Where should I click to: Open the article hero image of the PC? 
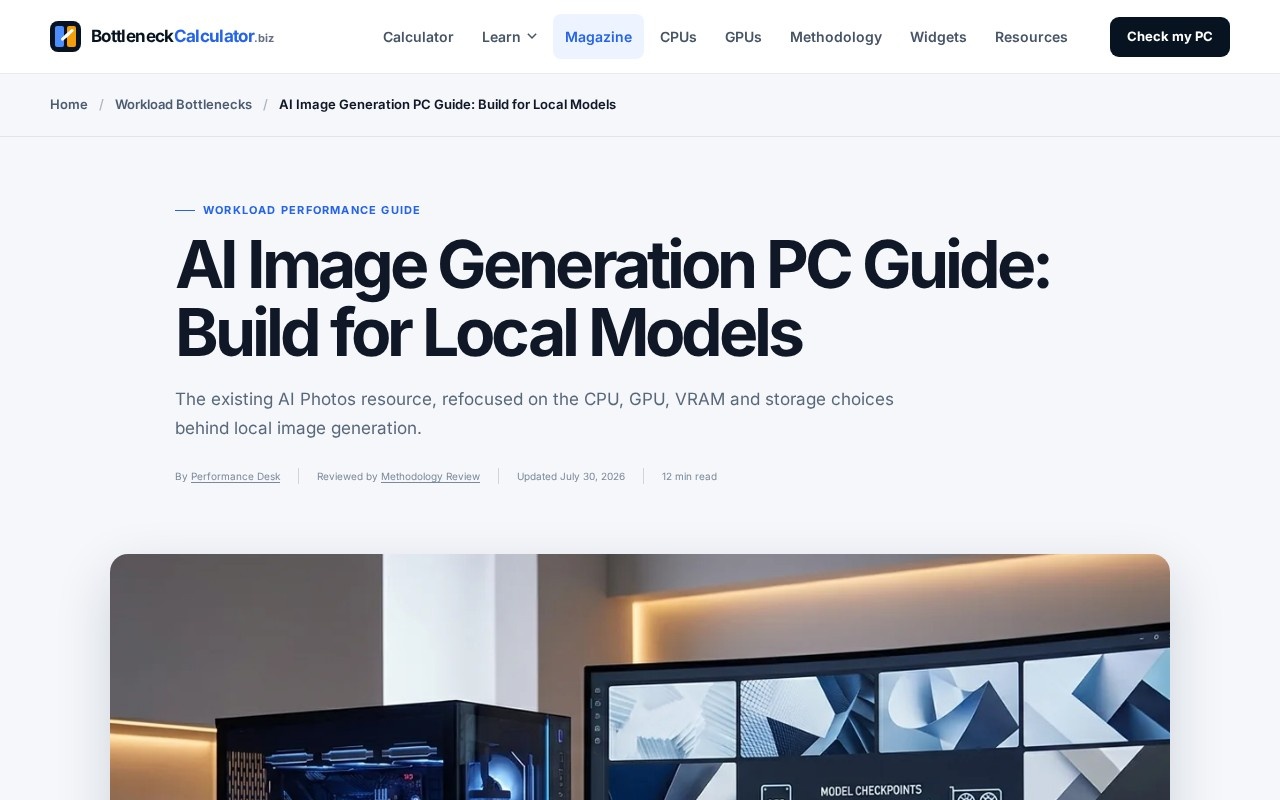coord(640,677)
